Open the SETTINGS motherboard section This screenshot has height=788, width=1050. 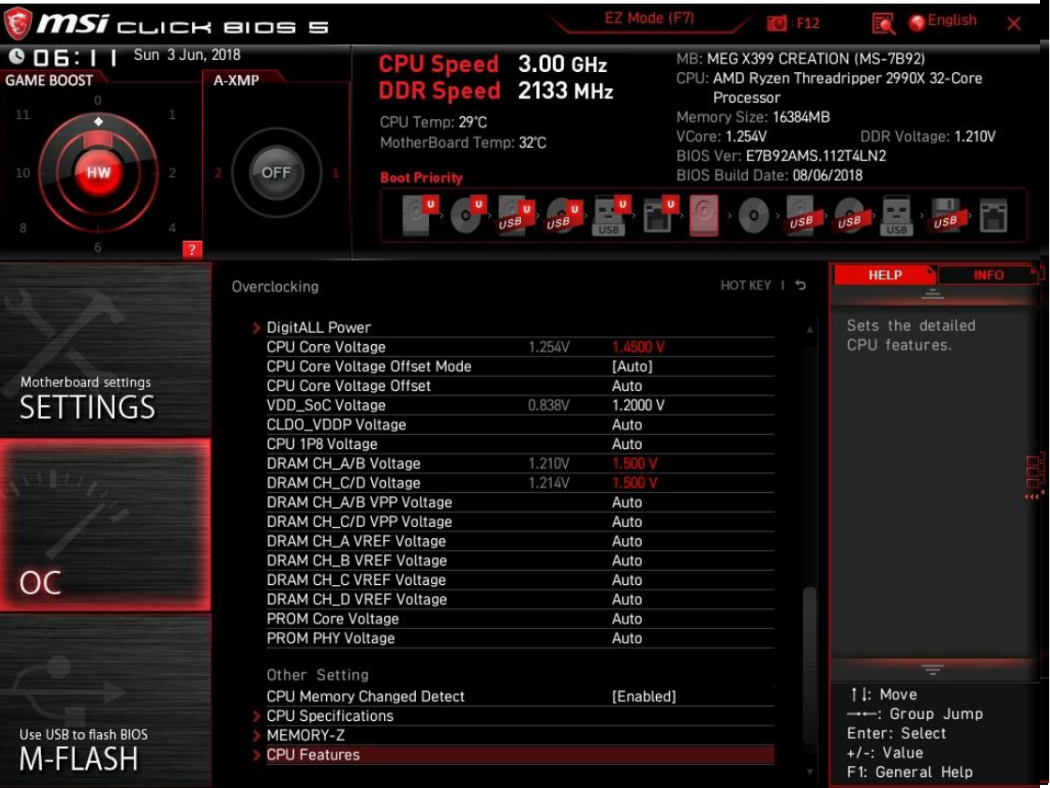[105, 350]
